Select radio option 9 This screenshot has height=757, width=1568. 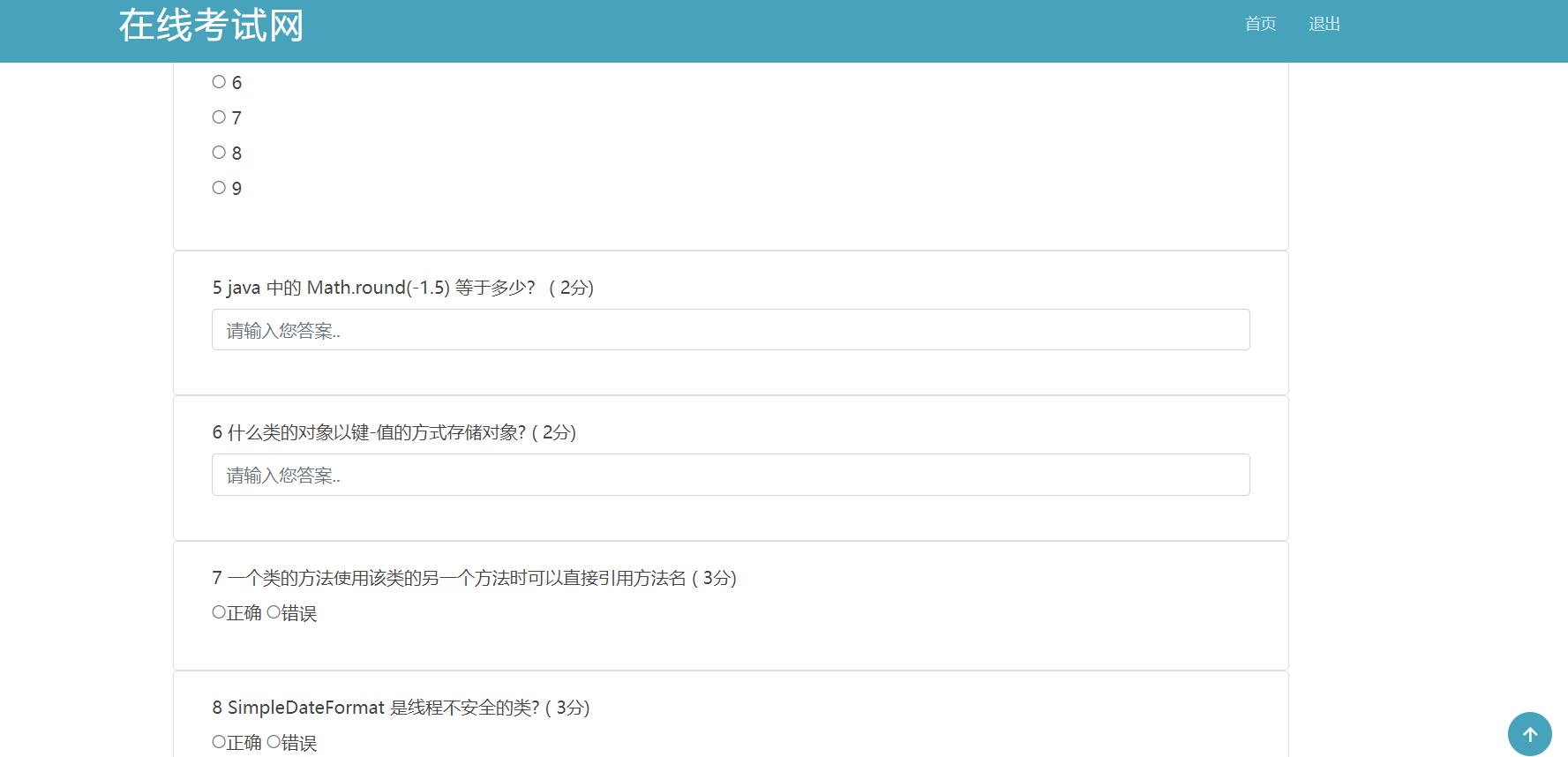coord(219,188)
